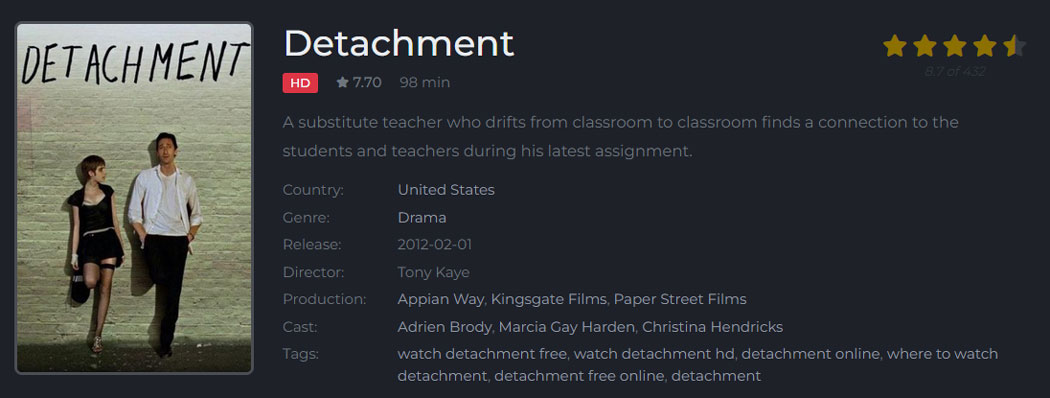
Task: View Adrien Brody's cast page
Action: [x=445, y=327]
